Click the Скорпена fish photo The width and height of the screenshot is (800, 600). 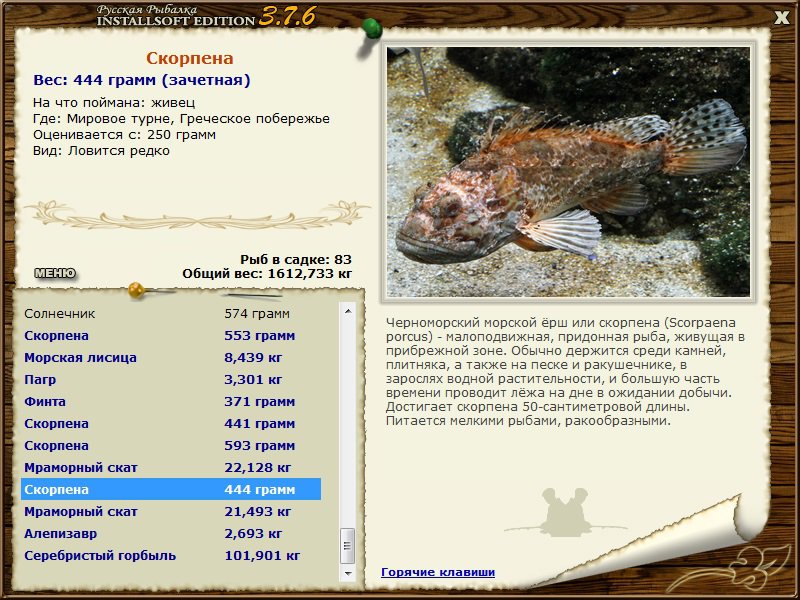click(x=568, y=172)
